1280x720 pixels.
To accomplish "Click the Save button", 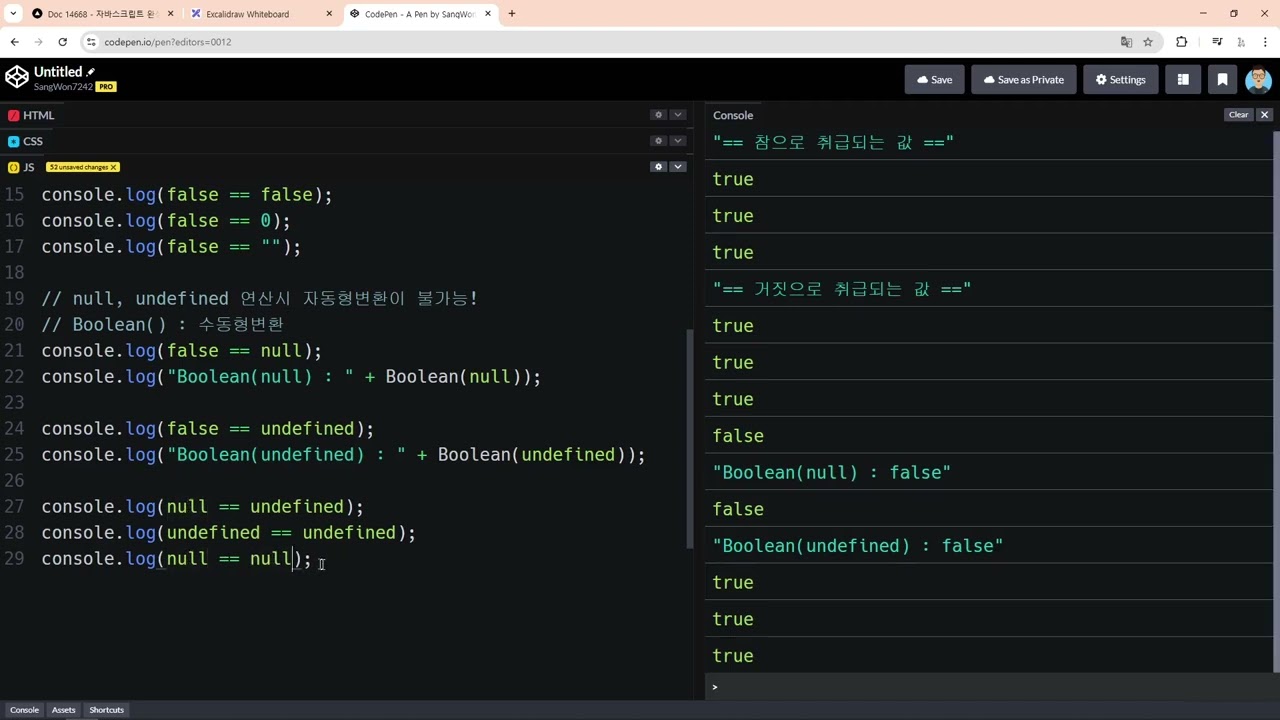I will click(x=934, y=79).
